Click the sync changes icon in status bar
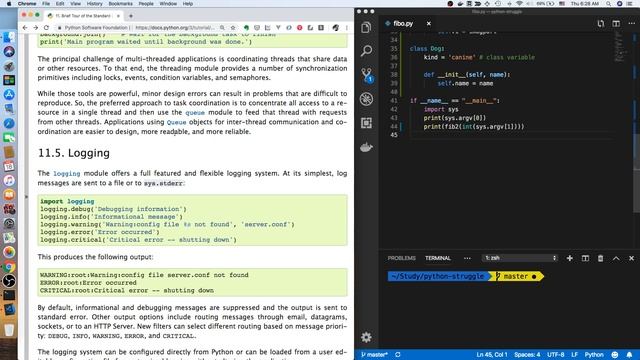Image resolution: width=640 pixels, height=360 pixels. pos(398,355)
